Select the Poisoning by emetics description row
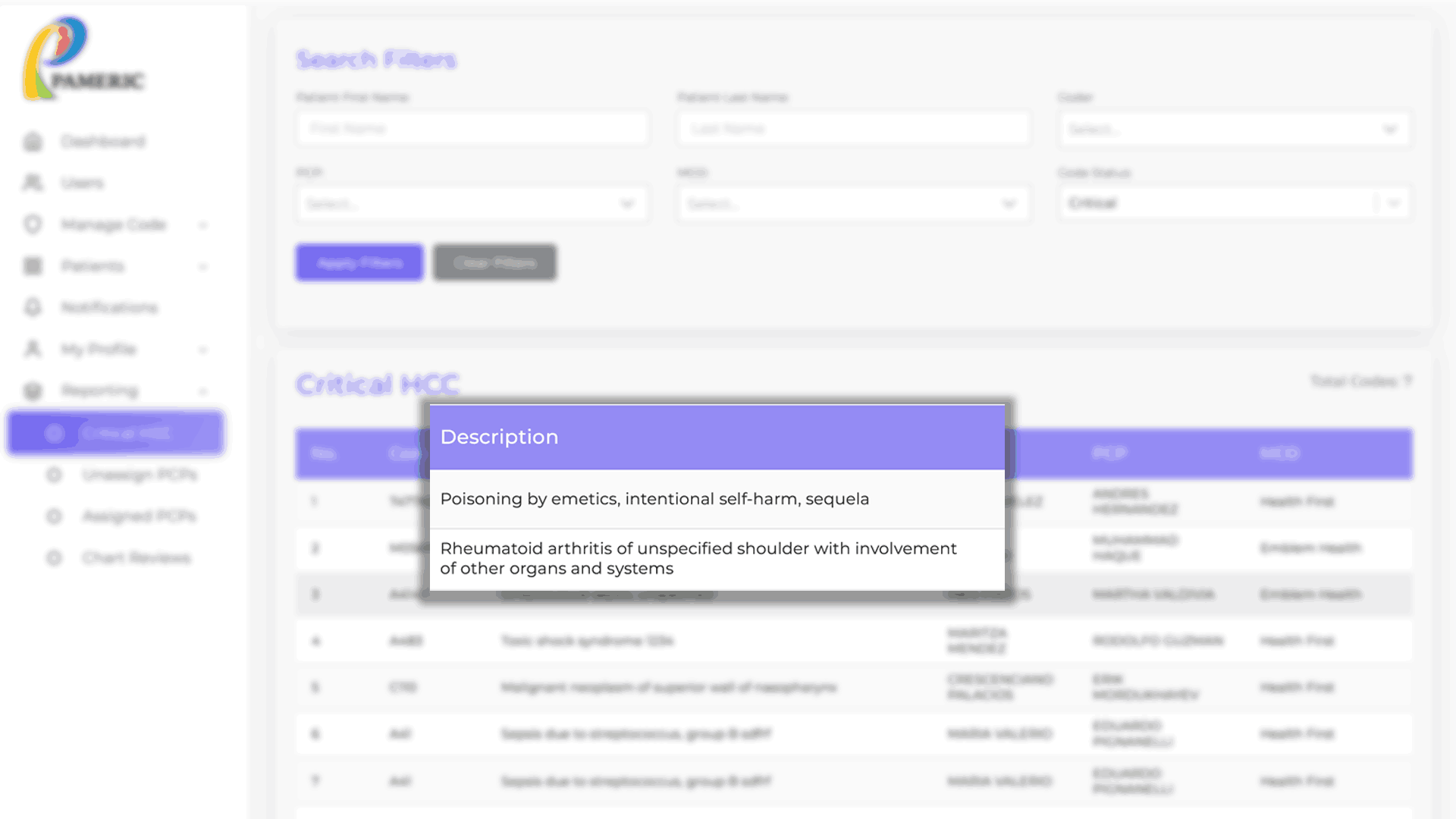Viewport: 1456px width, 819px height. [x=717, y=499]
